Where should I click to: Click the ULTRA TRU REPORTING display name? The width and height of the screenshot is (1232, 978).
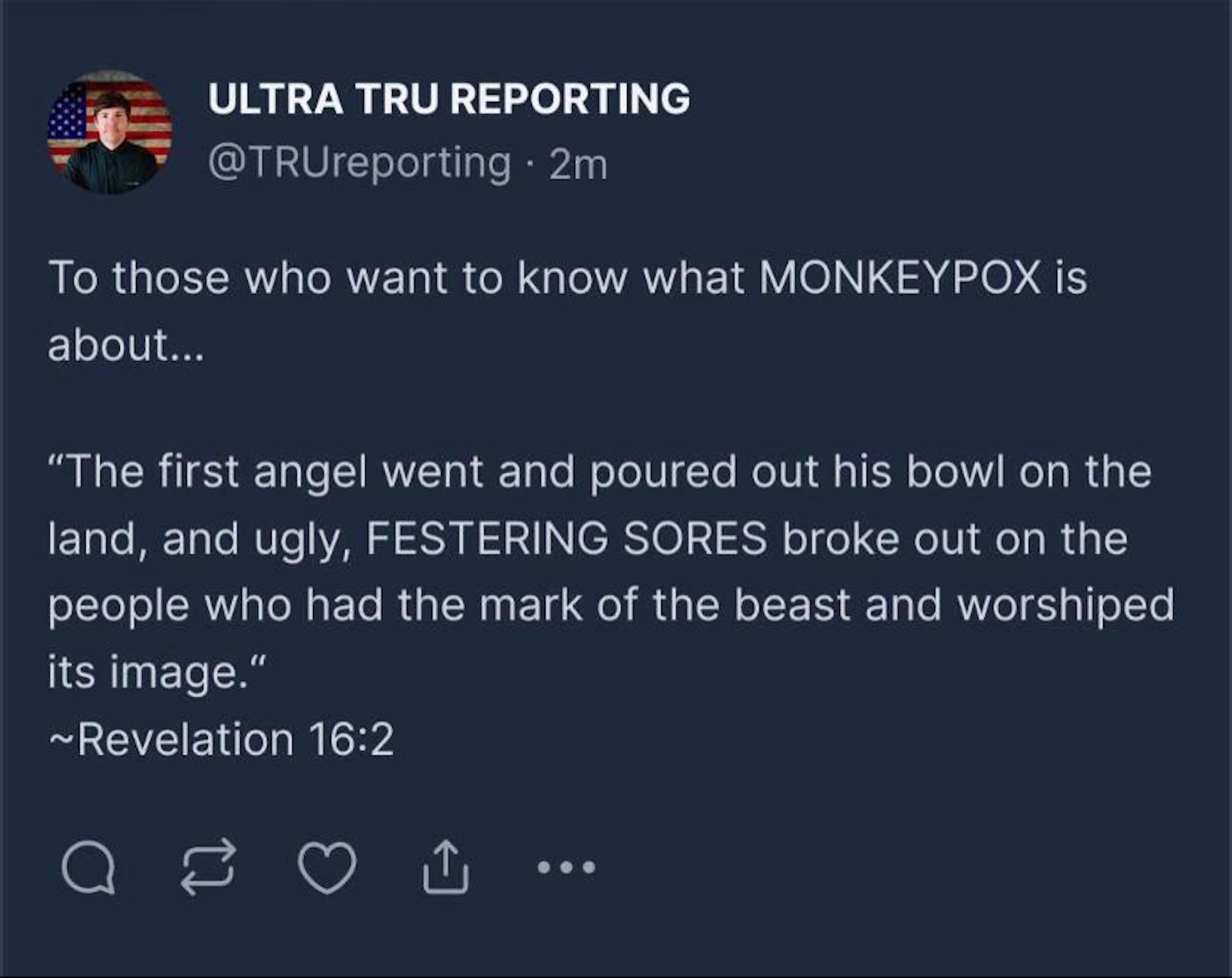click(x=449, y=99)
